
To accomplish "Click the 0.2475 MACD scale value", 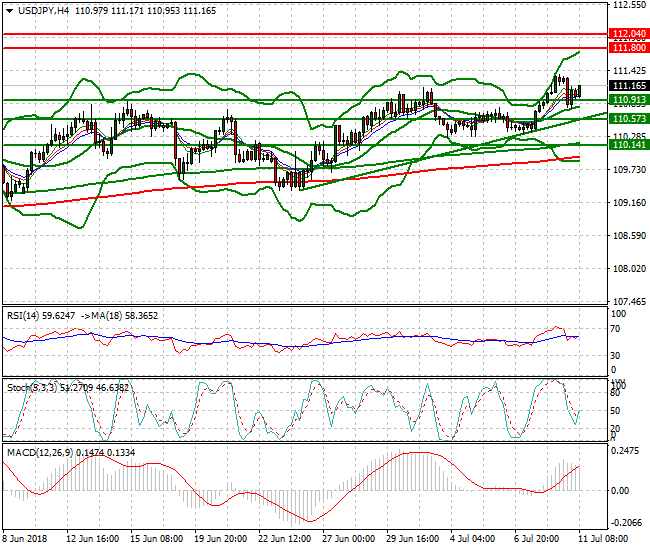I will [626, 452].
